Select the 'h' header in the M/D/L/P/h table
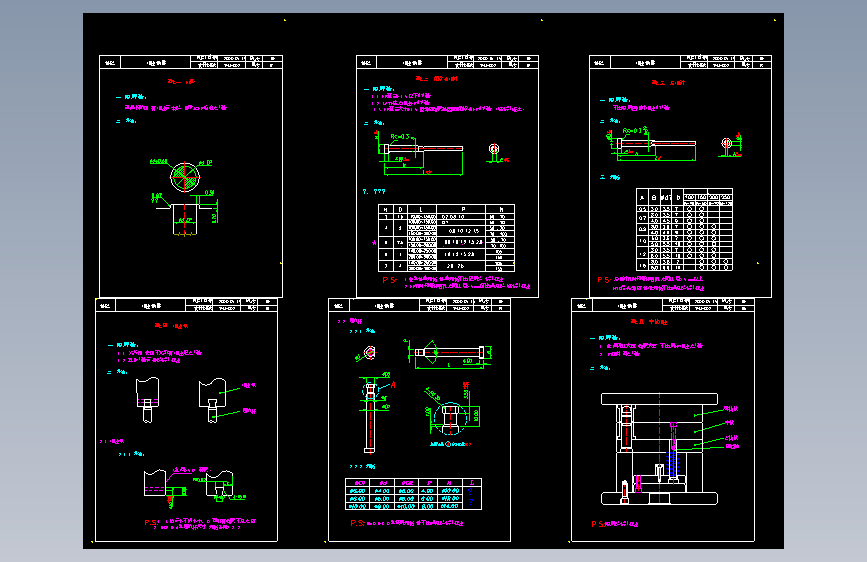 (500, 209)
